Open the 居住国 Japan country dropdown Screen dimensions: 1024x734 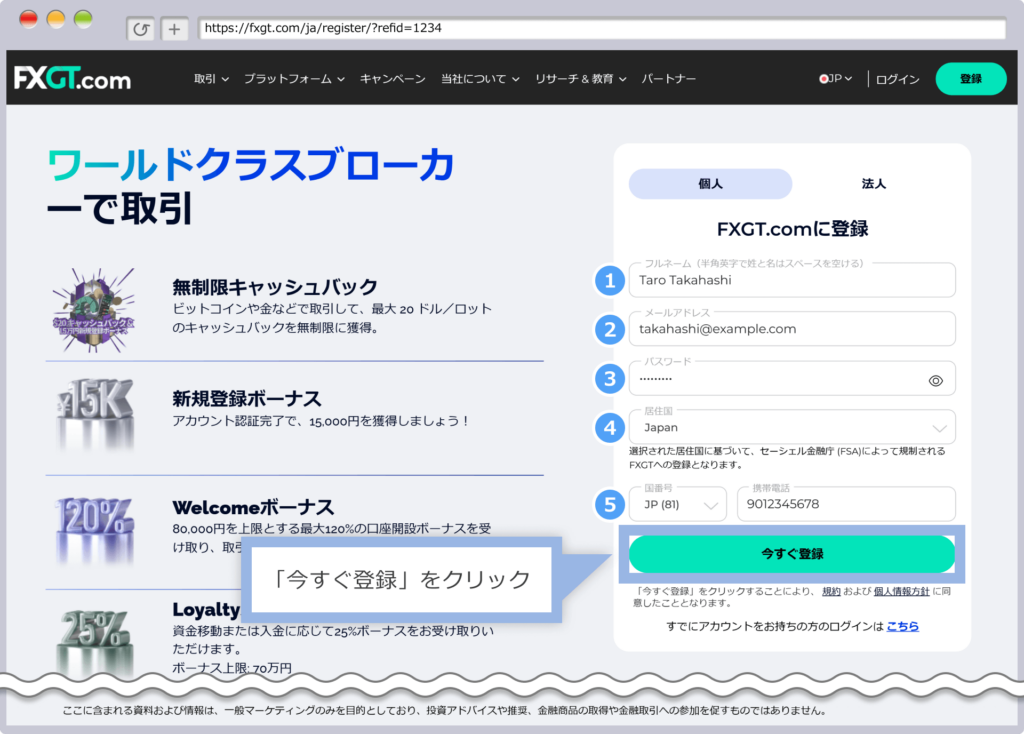tap(792, 427)
